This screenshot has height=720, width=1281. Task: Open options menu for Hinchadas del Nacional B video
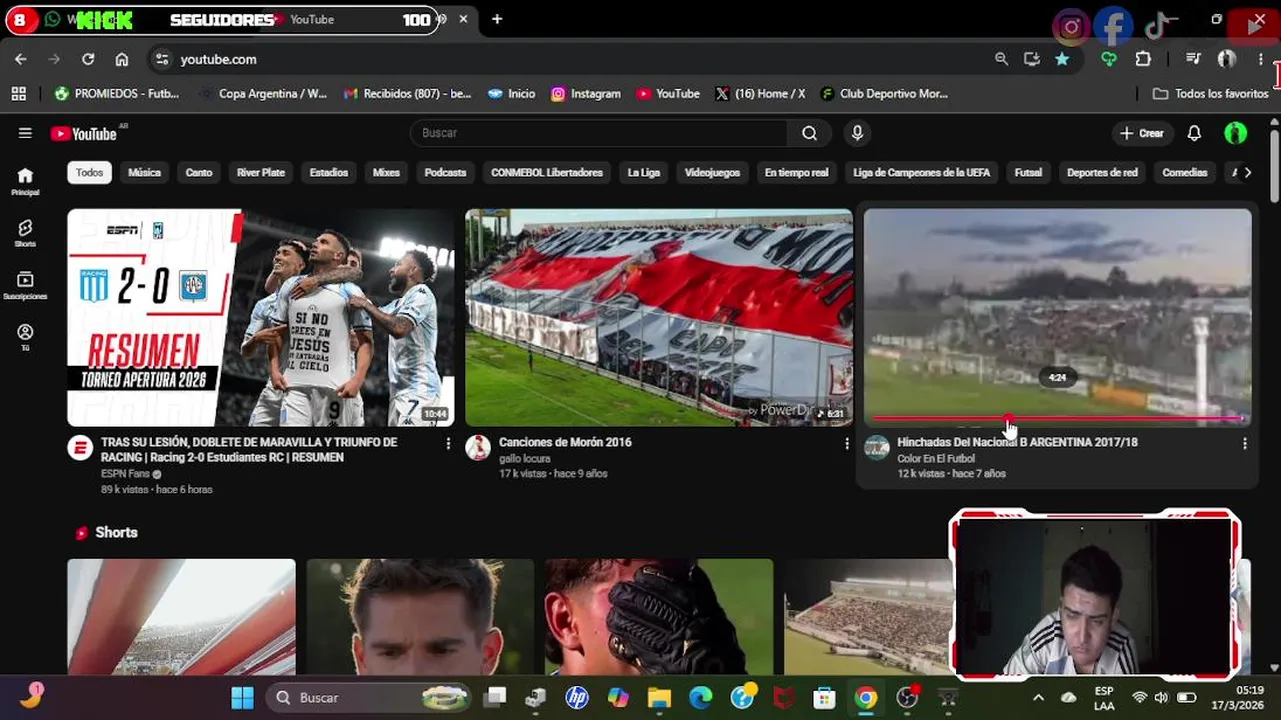tap(1244, 443)
